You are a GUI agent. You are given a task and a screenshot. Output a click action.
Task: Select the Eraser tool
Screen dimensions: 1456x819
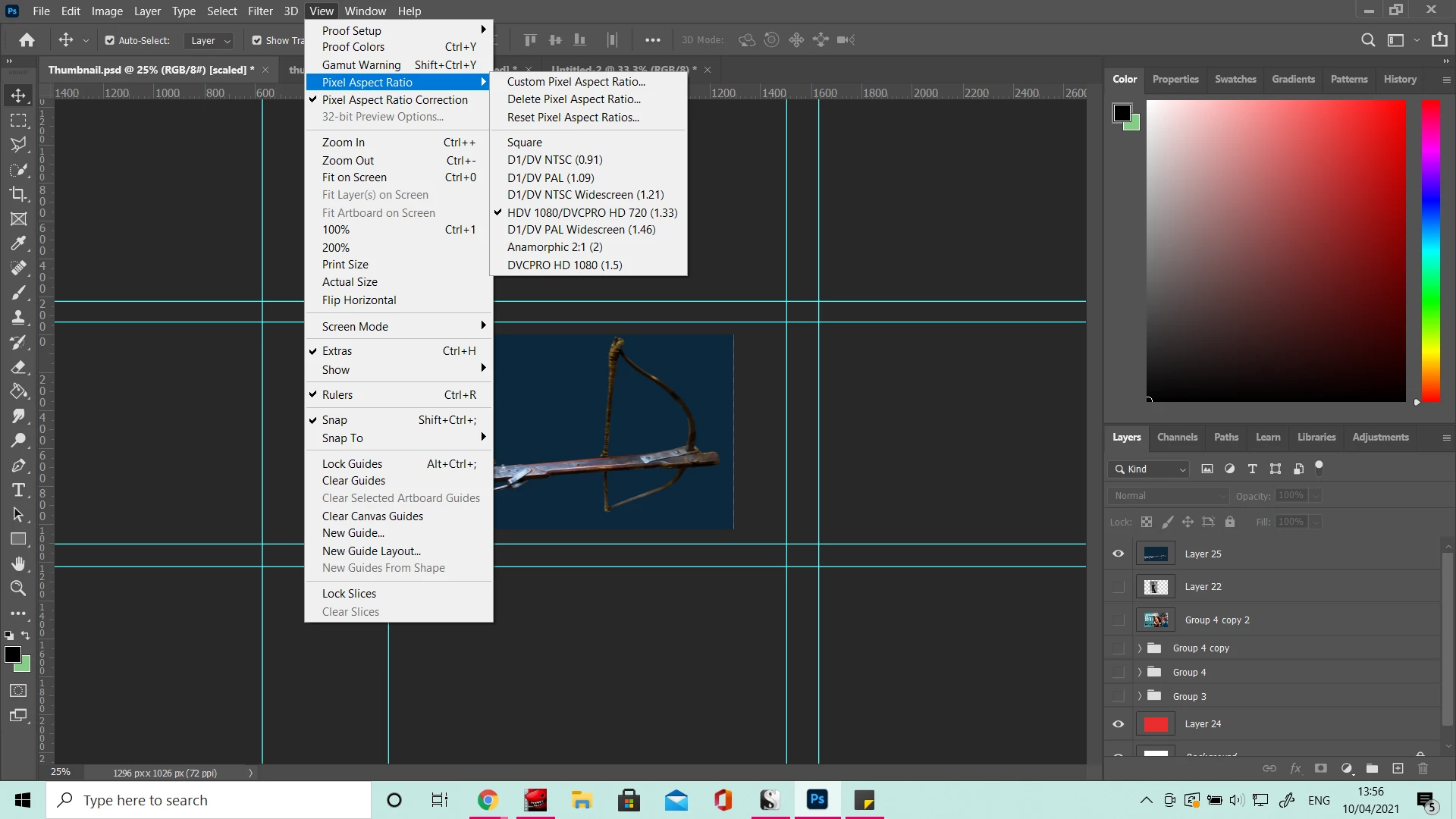(18, 367)
